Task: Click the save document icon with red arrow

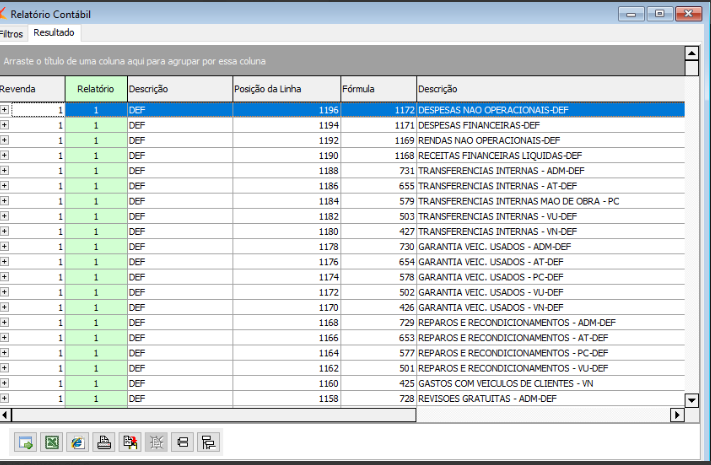Action: coord(130,442)
